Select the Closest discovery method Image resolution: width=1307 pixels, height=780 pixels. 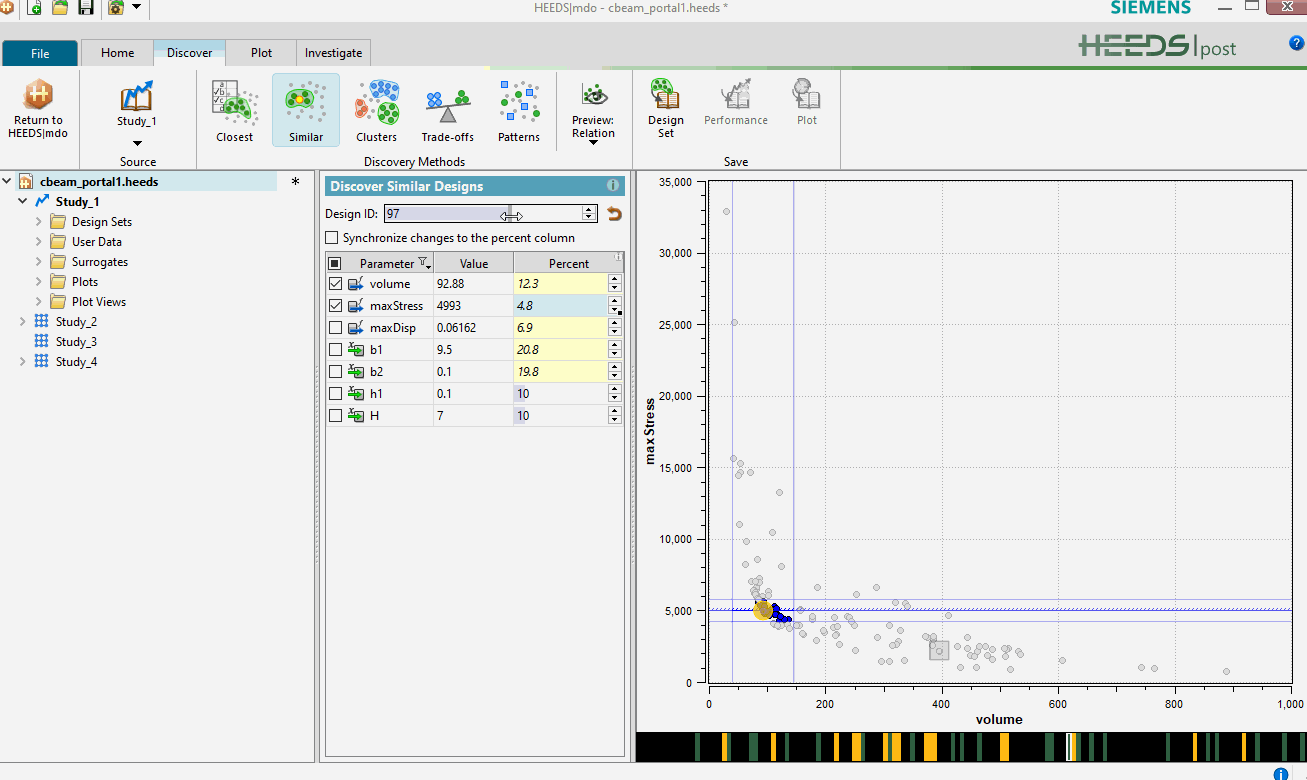tap(235, 110)
